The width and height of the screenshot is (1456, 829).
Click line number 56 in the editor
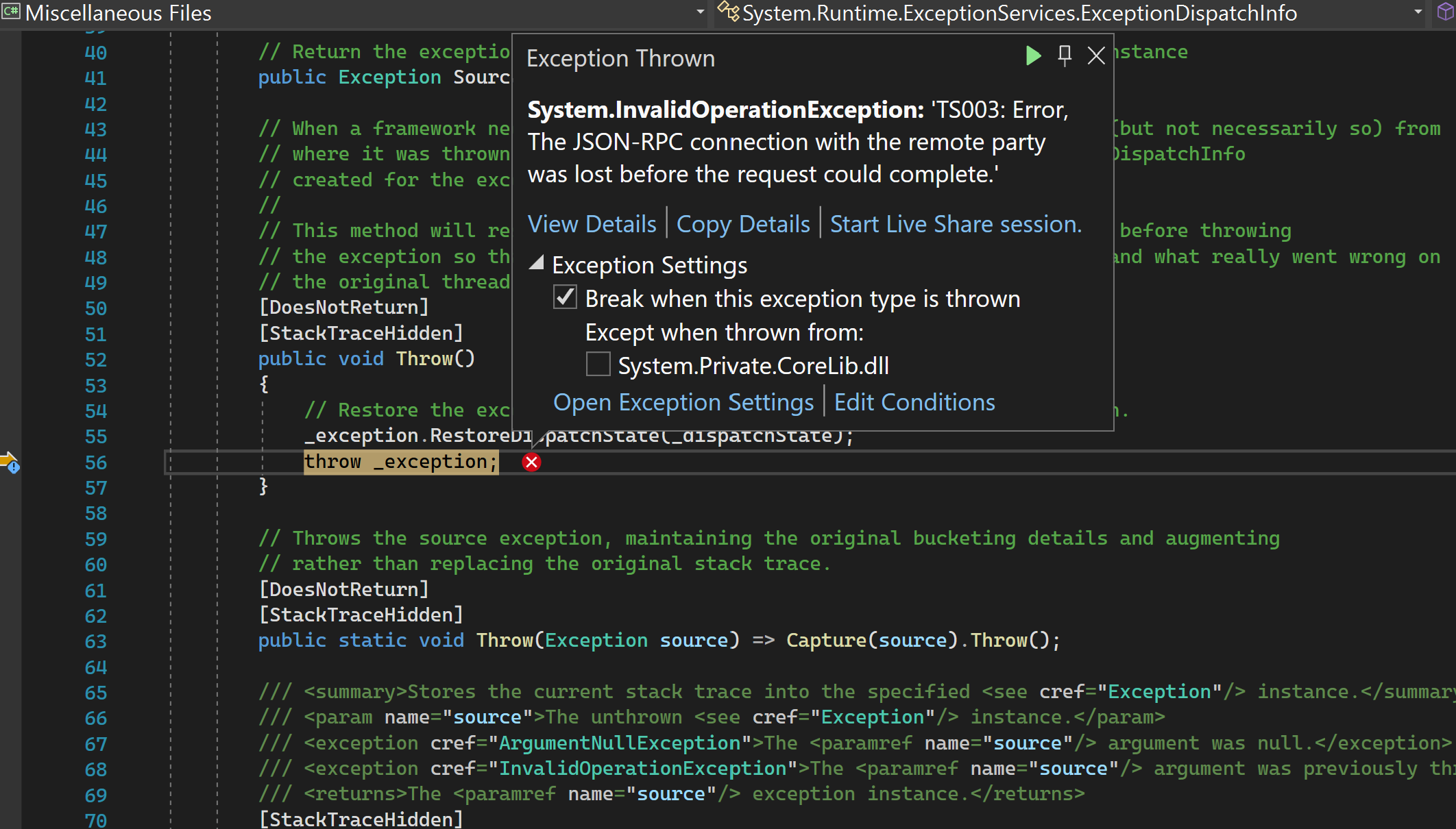(95, 462)
